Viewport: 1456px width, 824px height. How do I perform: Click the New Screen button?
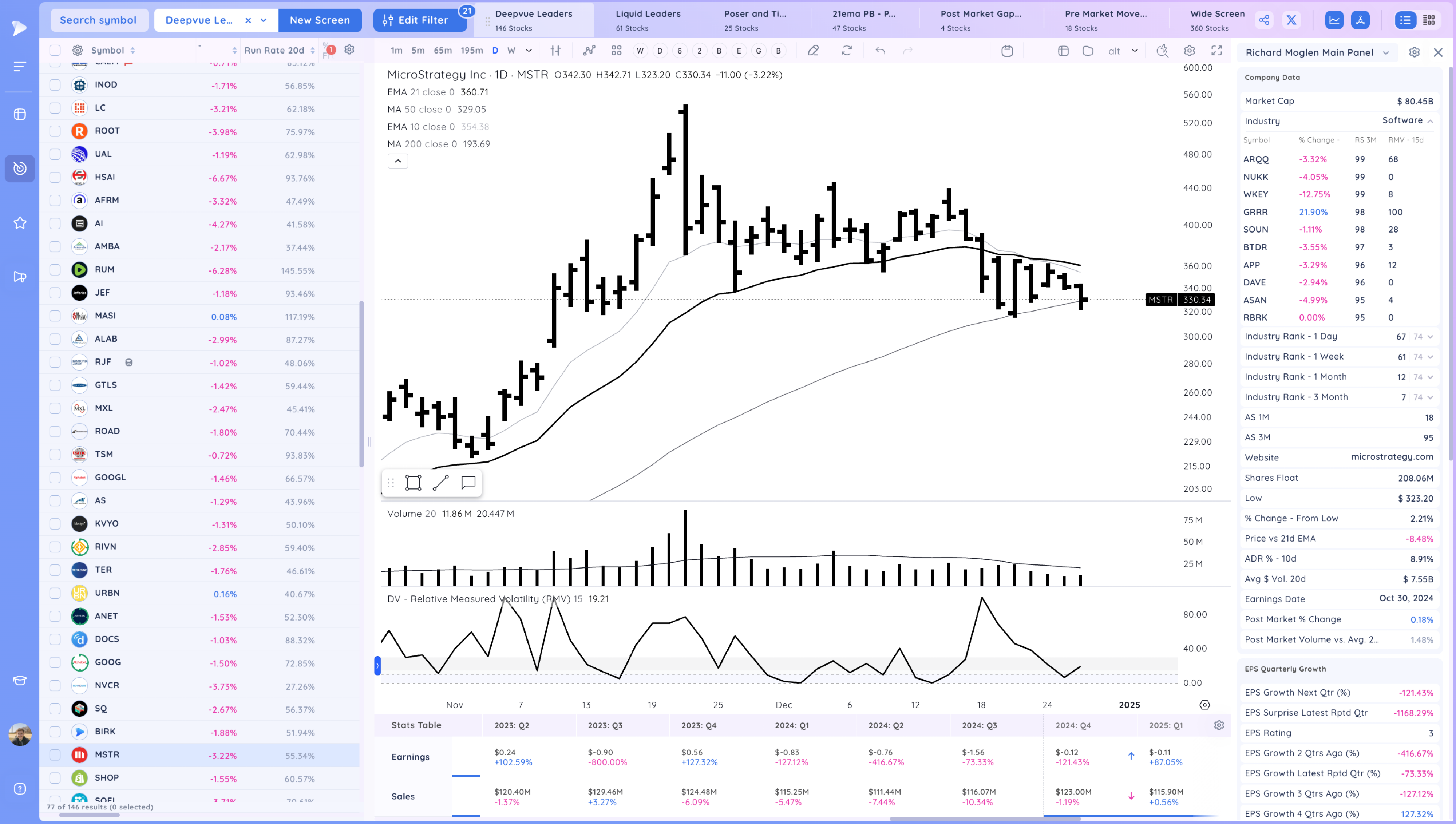pyautogui.click(x=320, y=20)
